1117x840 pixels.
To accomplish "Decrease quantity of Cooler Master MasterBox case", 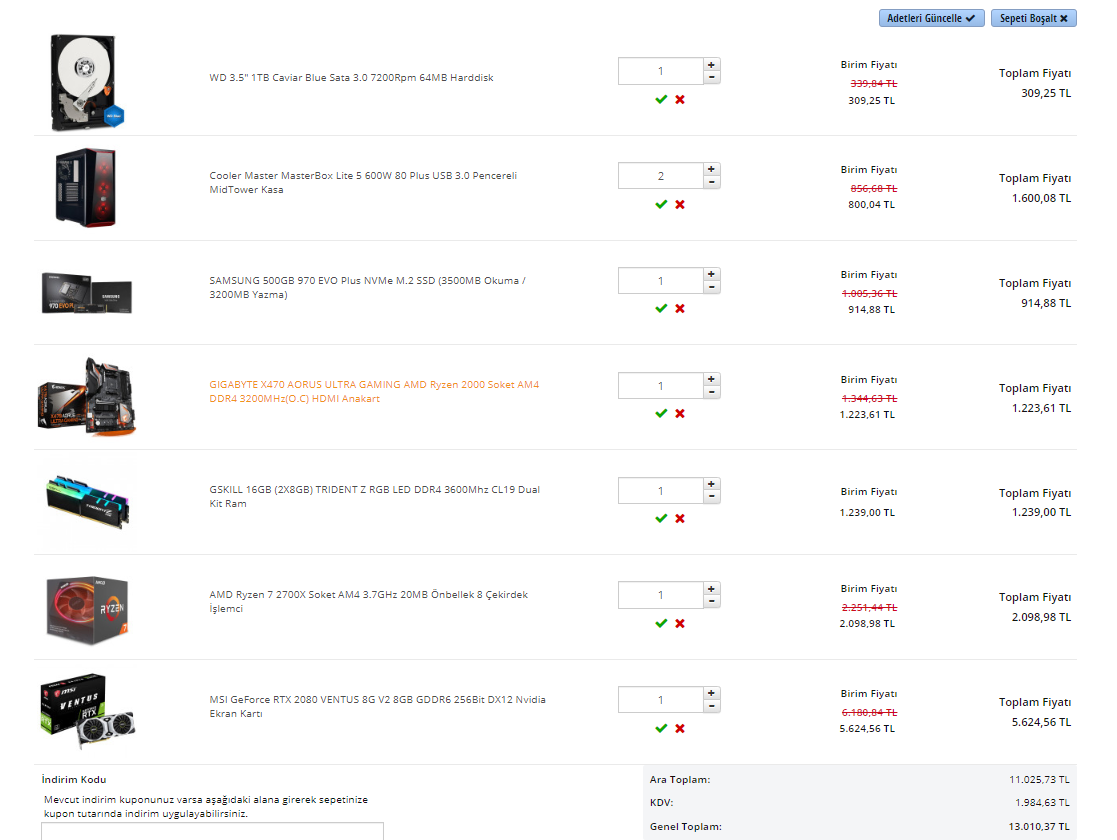I will tap(711, 182).
